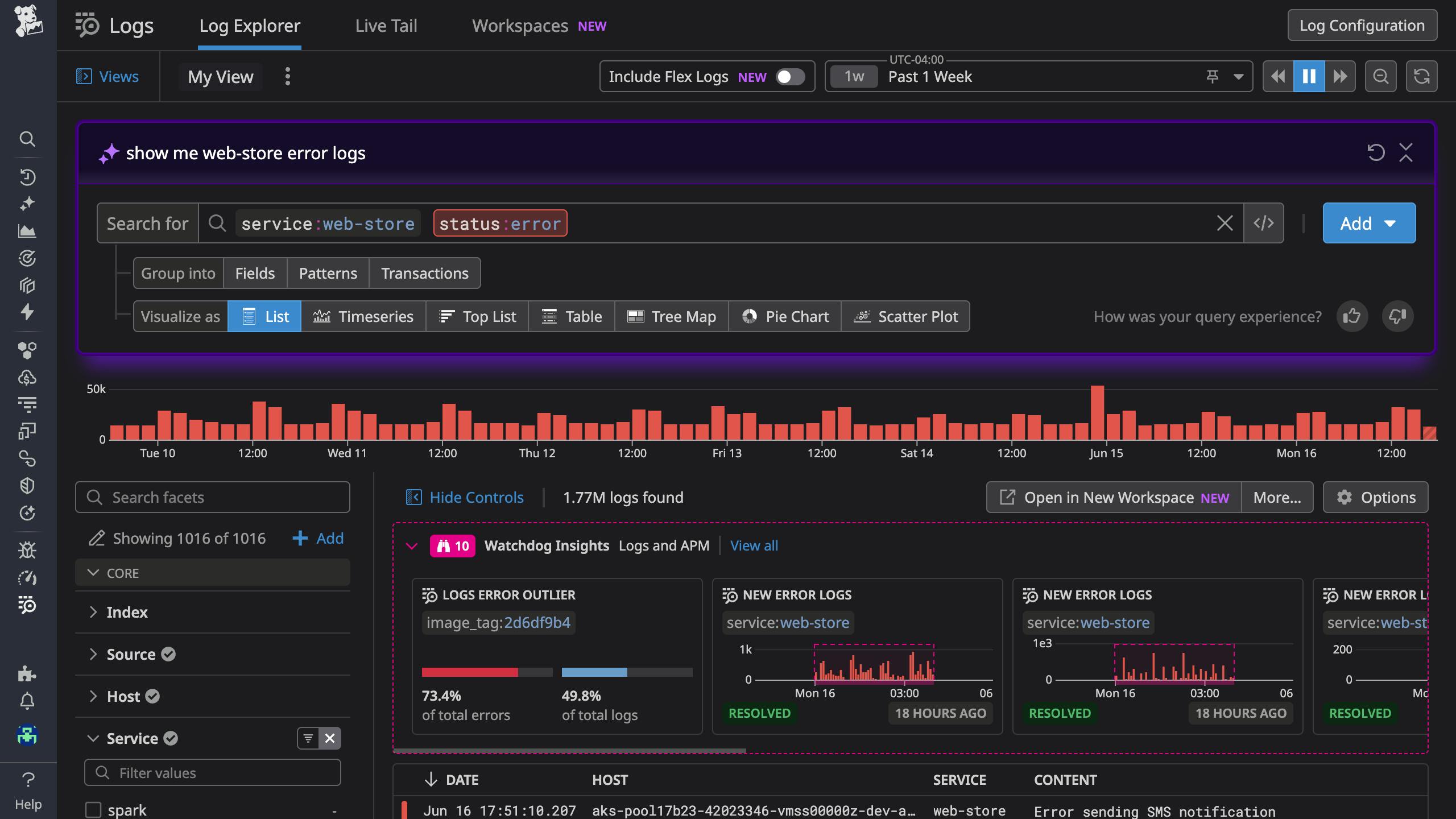Click the red error proportion bar in Logs Error Outlier

pyautogui.click(x=470, y=672)
